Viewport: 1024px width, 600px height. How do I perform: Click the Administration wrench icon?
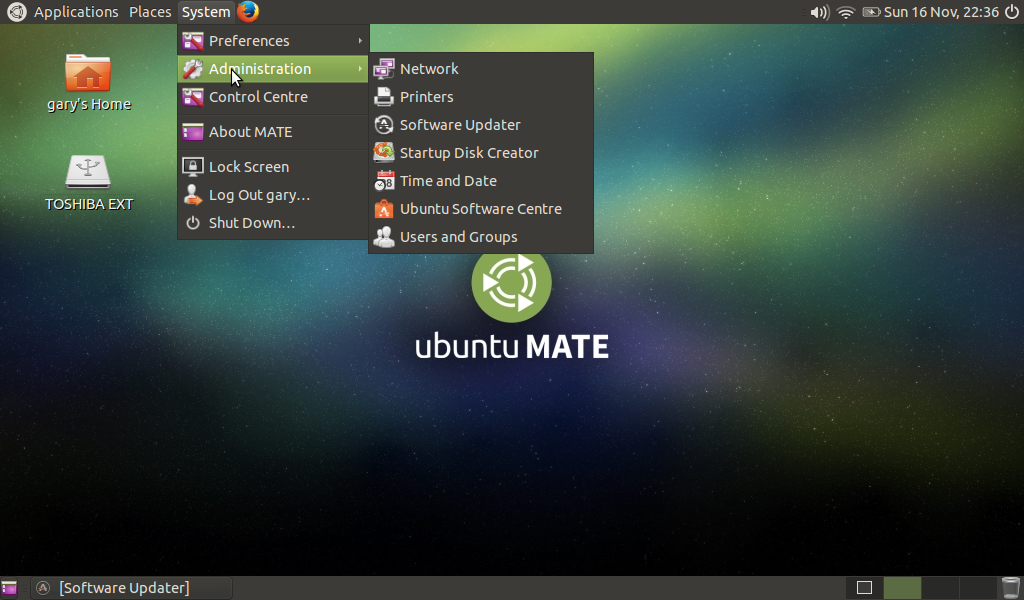(x=193, y=69)
